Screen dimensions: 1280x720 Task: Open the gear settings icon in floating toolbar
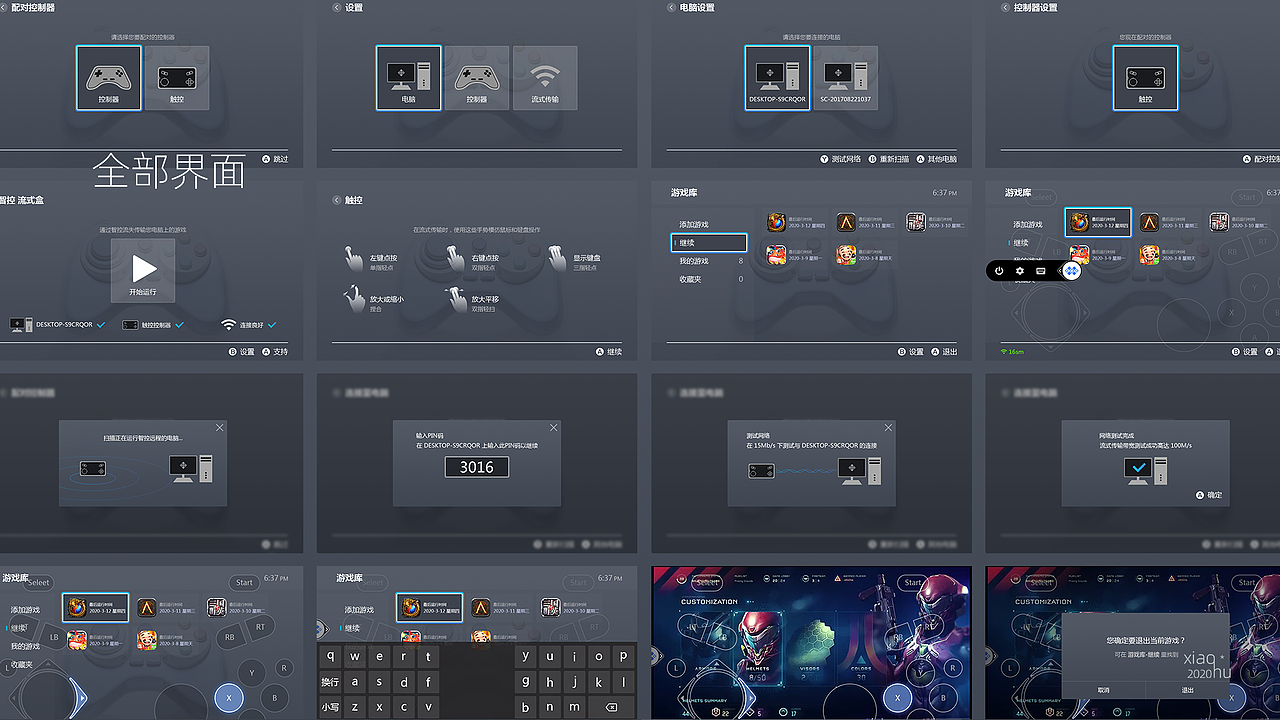[1020, 271]
